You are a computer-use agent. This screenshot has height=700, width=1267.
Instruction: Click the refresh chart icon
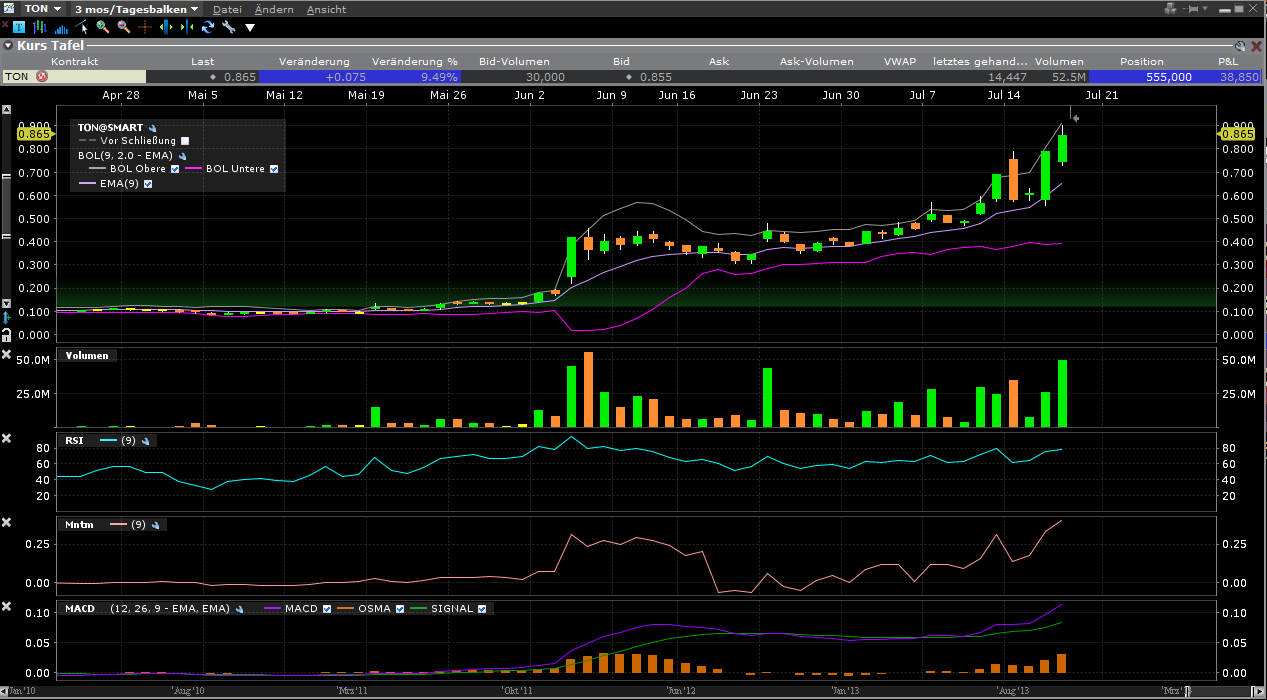(208, 28)
